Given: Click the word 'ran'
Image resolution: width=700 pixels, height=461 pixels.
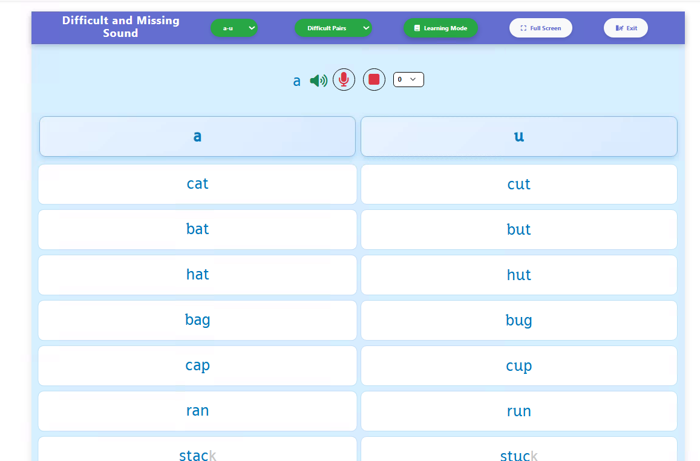Looking at the screenshot, I should tap(197, 411).
